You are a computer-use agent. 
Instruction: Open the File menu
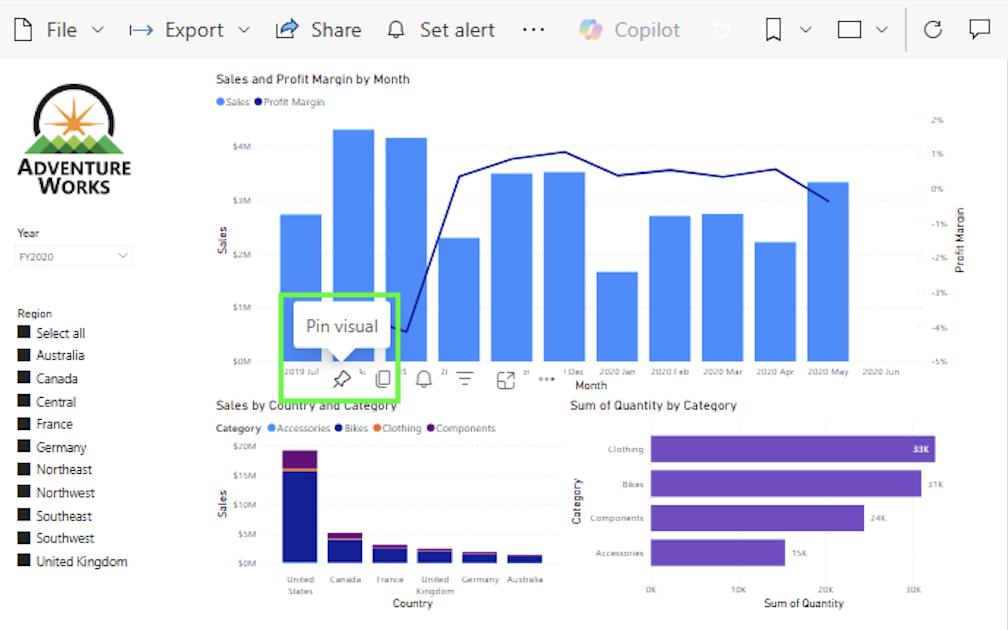(59, 30)
